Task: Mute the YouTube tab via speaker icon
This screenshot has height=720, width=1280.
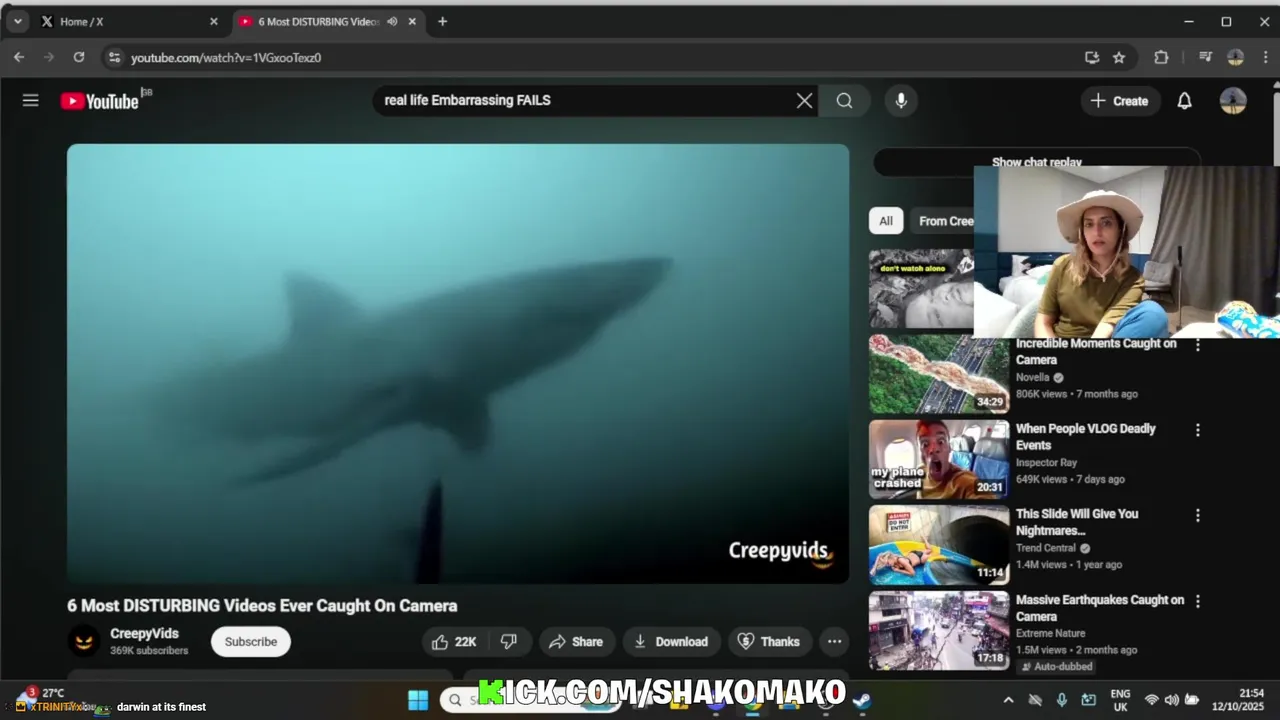Action: [392, 21]
